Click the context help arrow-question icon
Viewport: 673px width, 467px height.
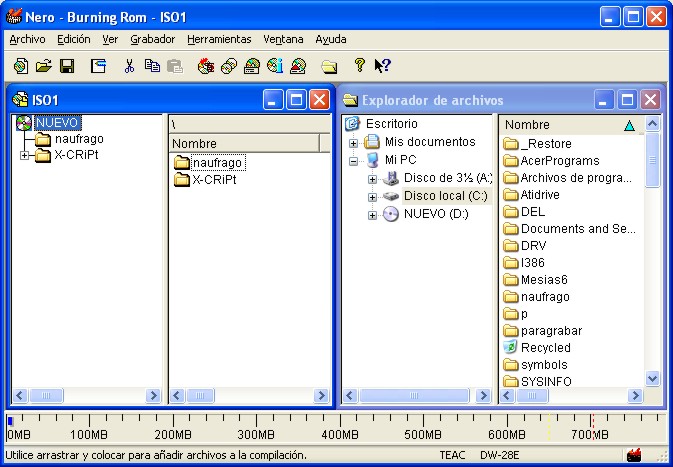pyautogui.click(x=382, y=66)
